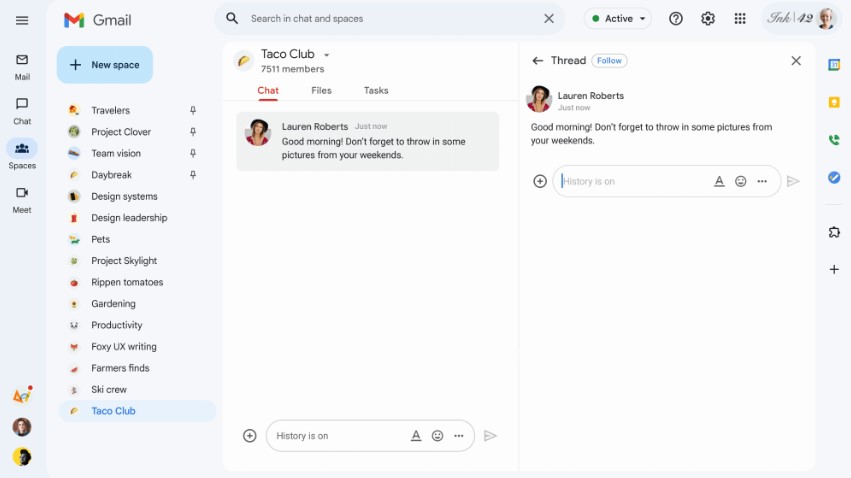Open Google Keep side panel icon
The height and width of the screenshot is (478, 851).
(834, 103)
